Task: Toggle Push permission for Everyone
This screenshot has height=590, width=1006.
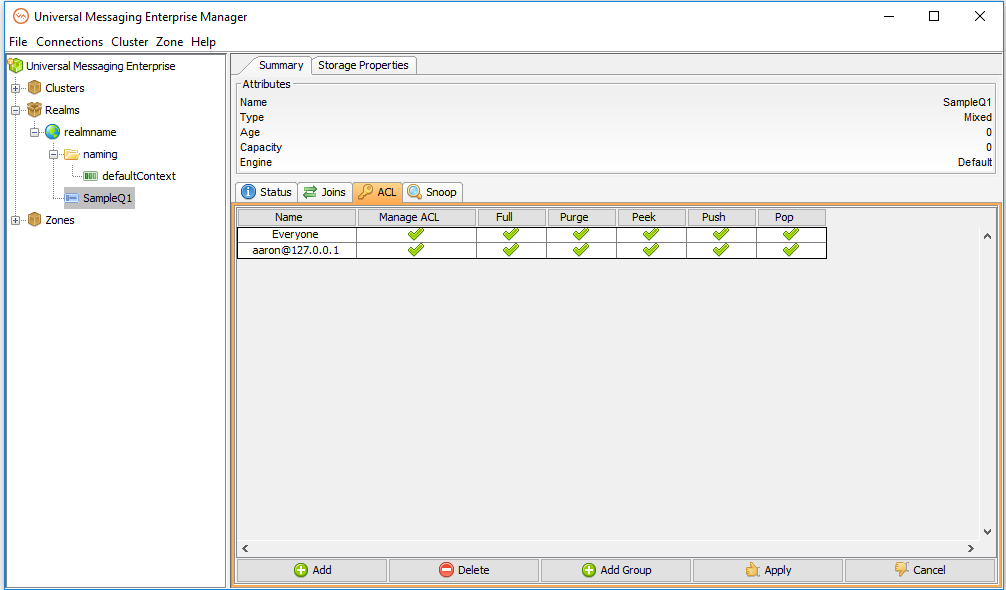Action: (721, 235)
